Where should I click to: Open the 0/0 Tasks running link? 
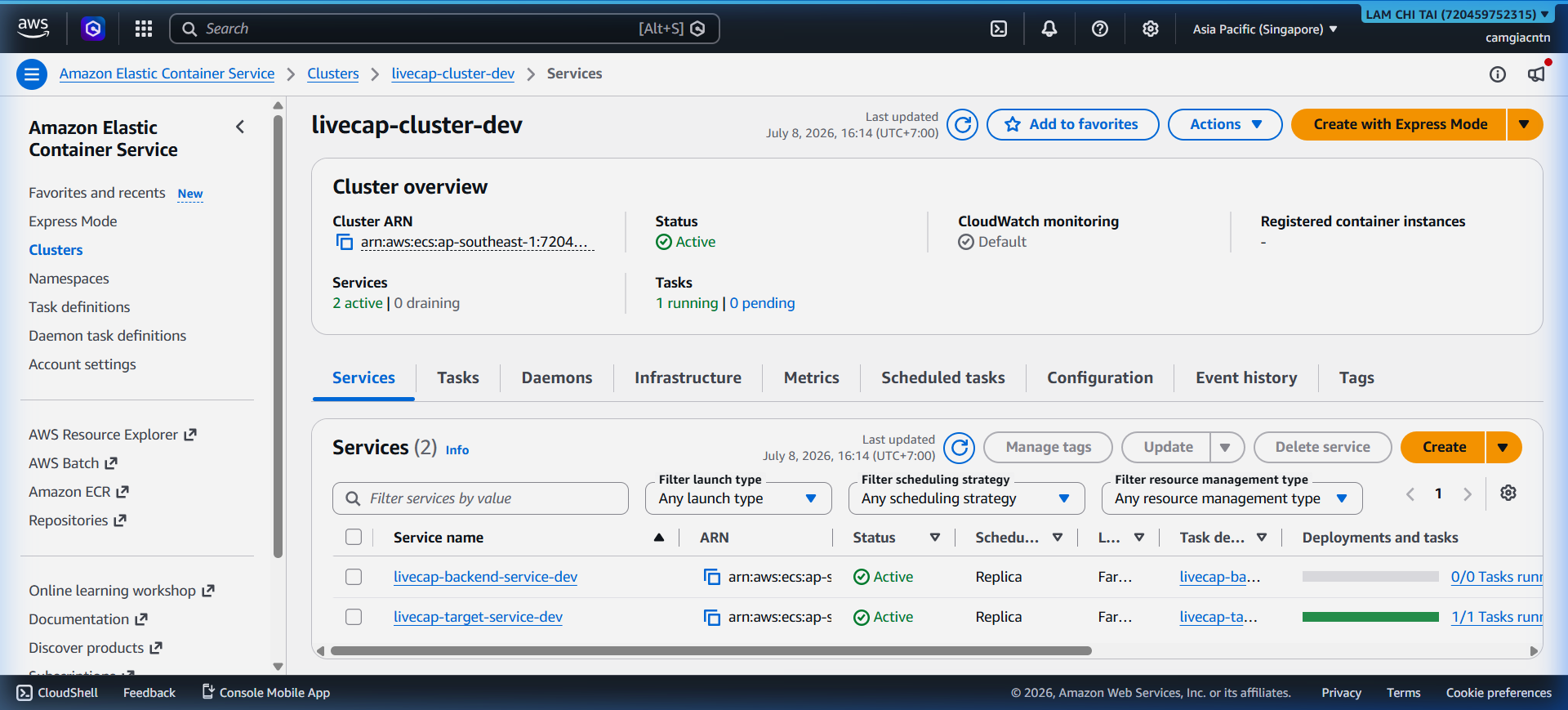1496,577
